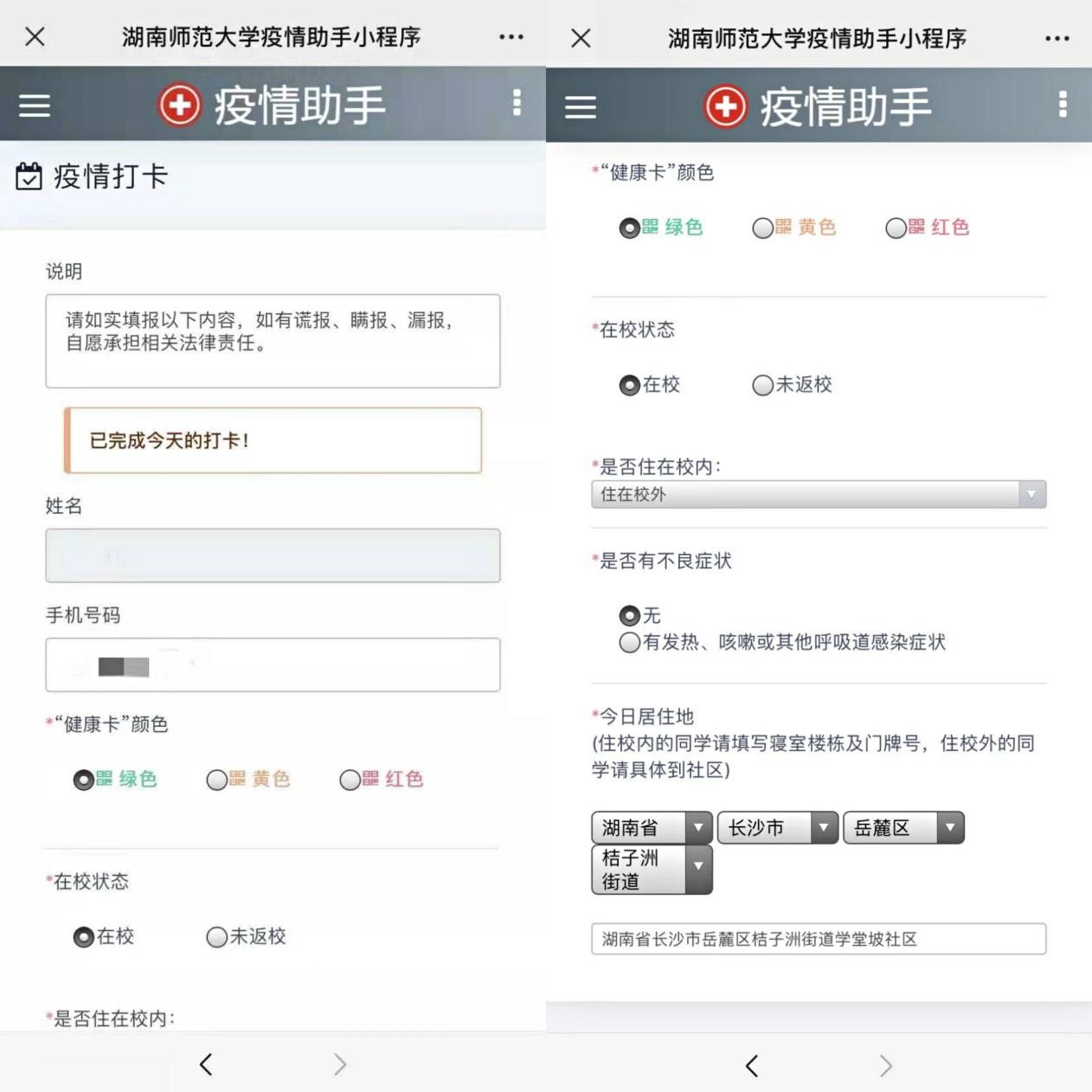The height and width of the screenshot is (1092, 1092).
Task: Open the 长沙市 city dropdown
Action: tap(777, 828)
